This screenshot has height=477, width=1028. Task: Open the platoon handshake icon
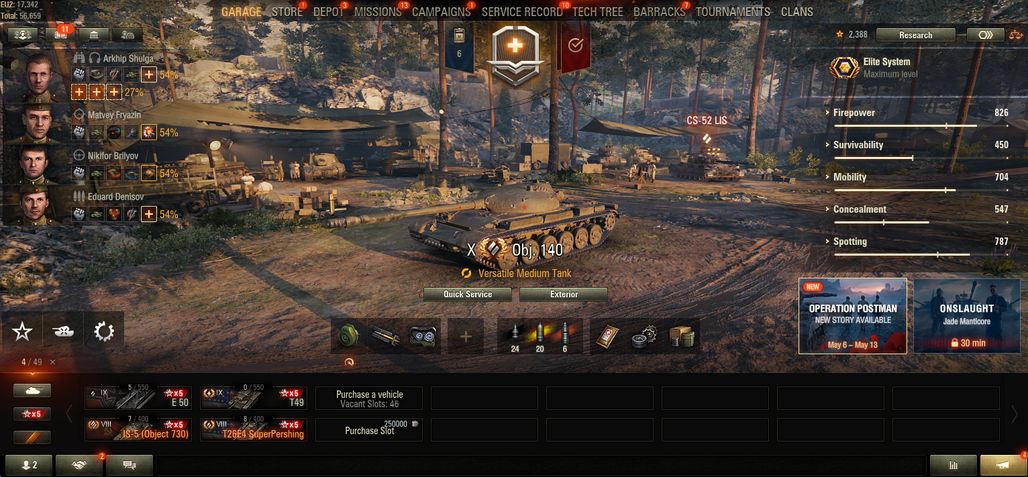point(79,465)
